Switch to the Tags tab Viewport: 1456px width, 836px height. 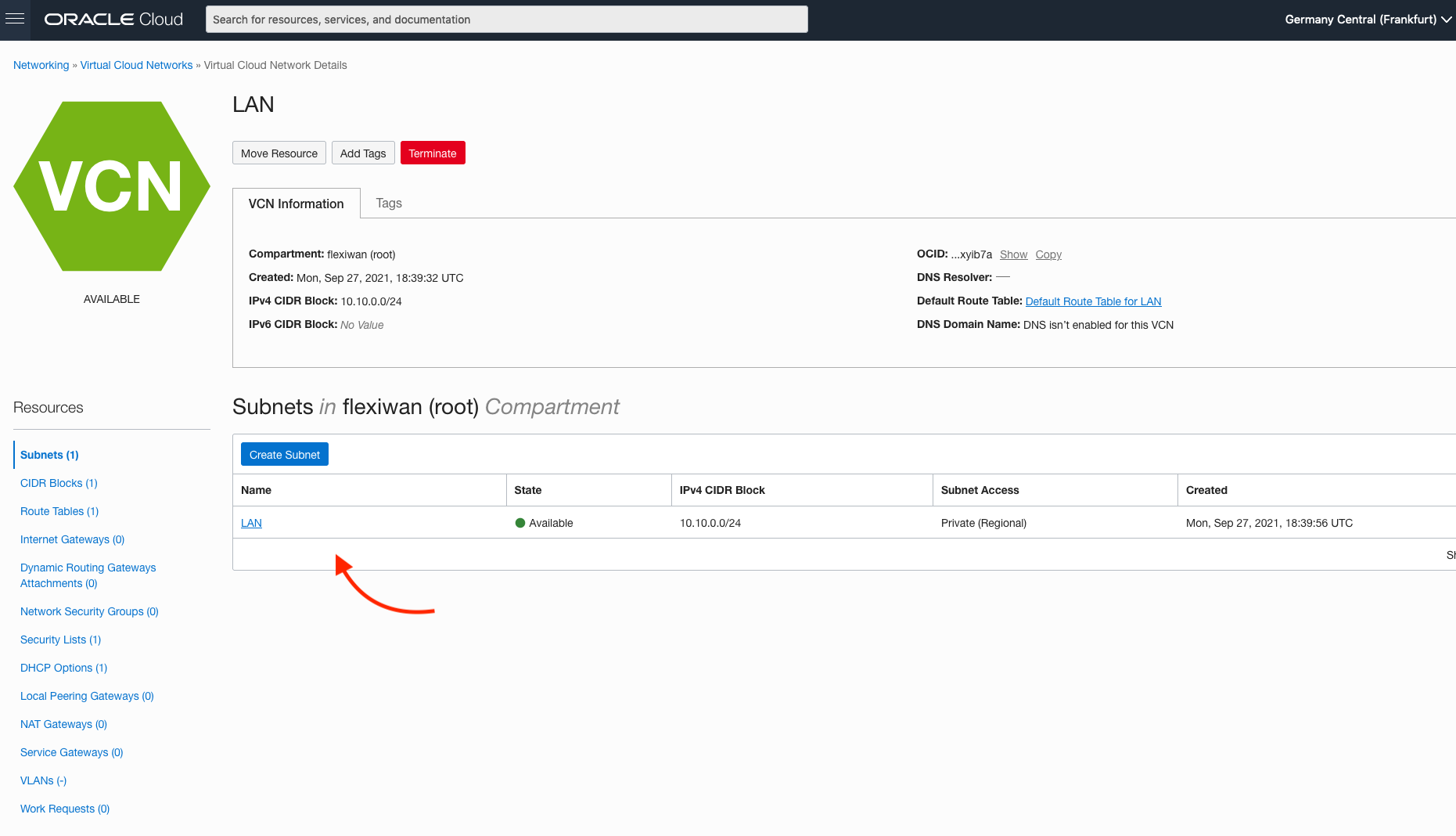(x=388, y=204)
